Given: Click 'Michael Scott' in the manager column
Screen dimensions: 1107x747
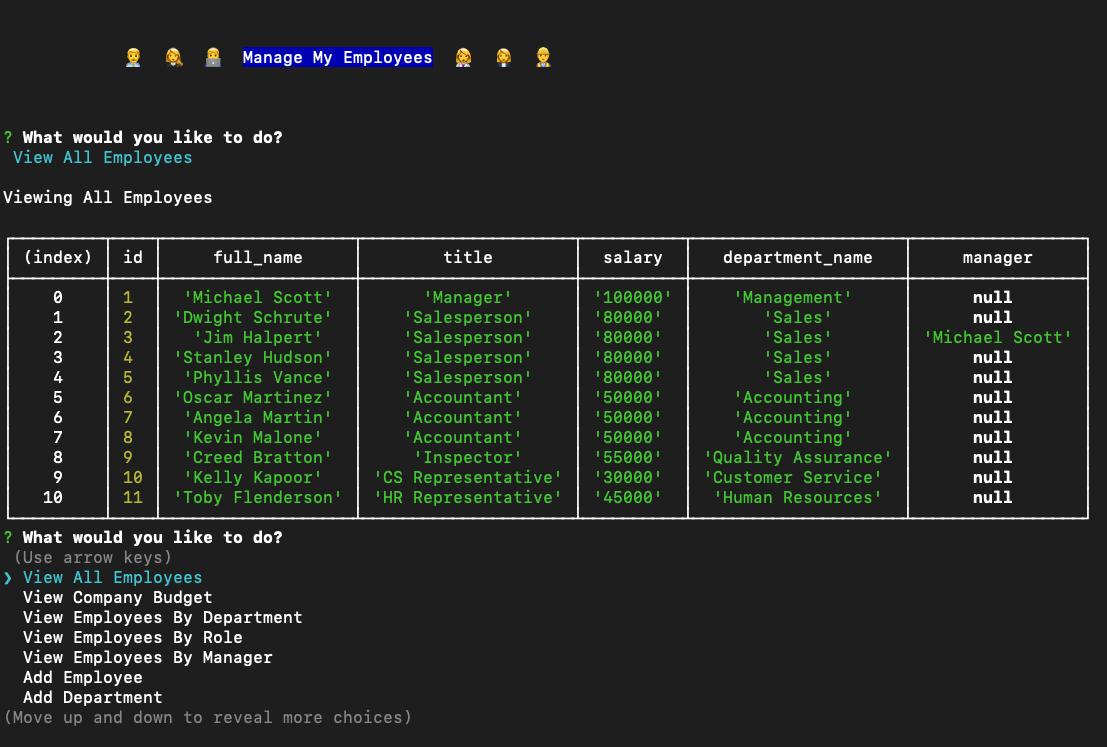Looking at the screenshot, I should click(x=998, y=337).
